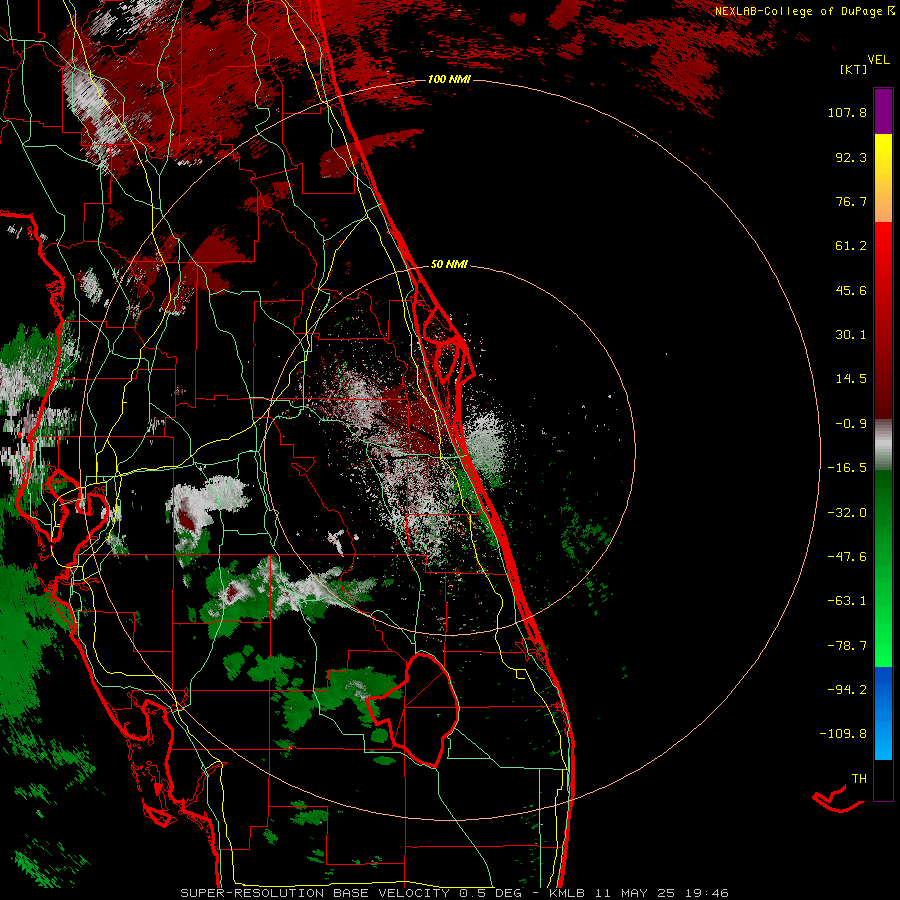This screenshot has width=900, height=900.
Task: Pick the black TH segment of color bar
Action: [883, 779]
